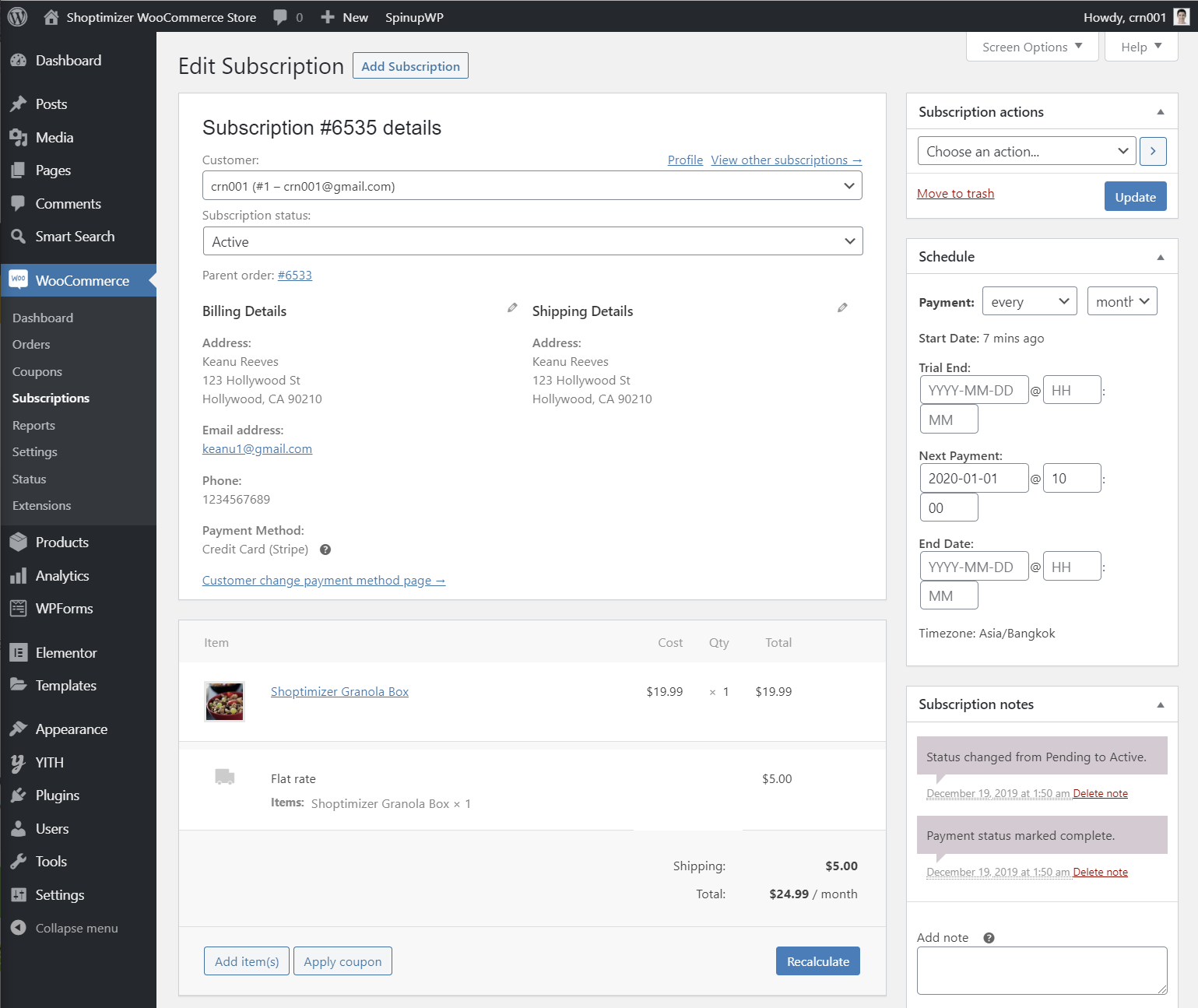Open the site home icon
Viewport: 1198px width, 1008px height.
click(51, 17)
